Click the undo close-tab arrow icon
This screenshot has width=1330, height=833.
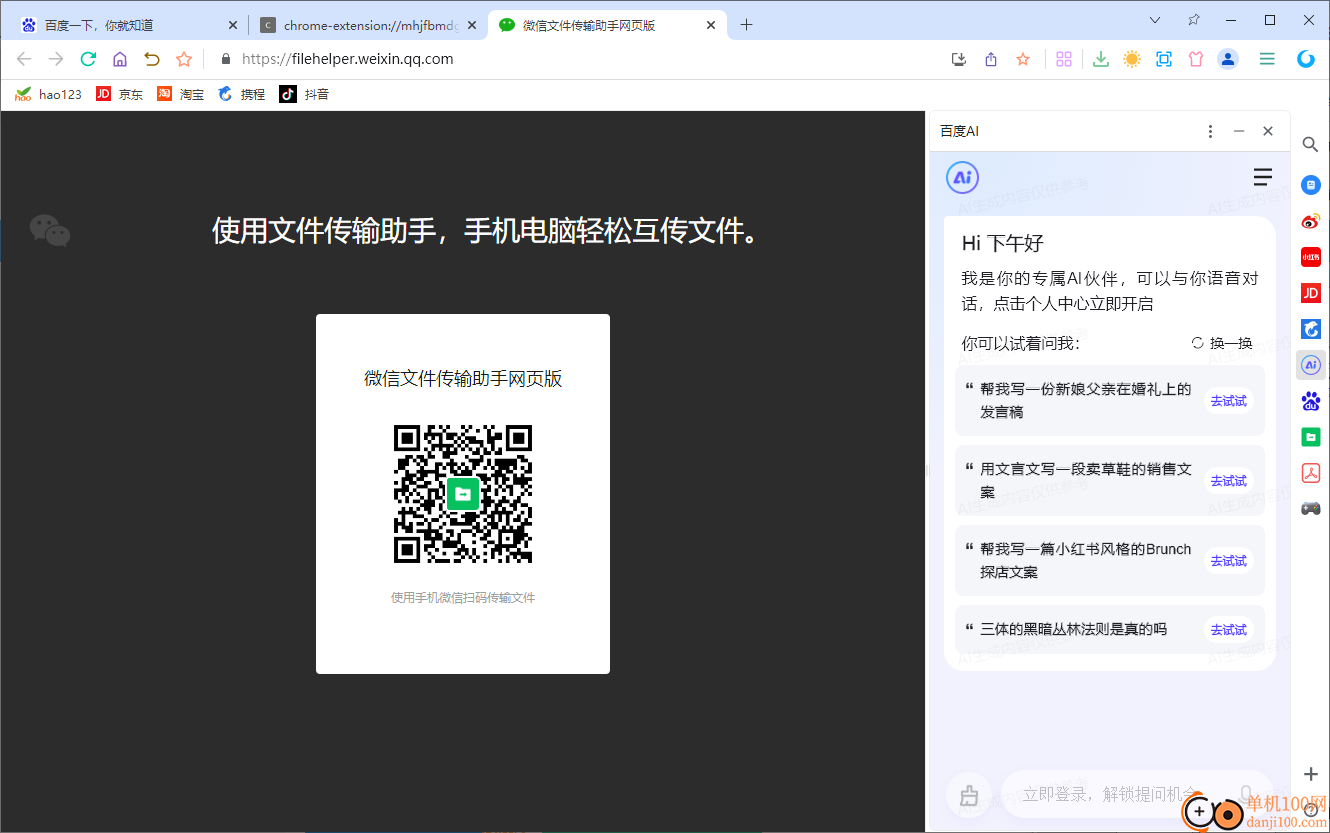(152, 59)
